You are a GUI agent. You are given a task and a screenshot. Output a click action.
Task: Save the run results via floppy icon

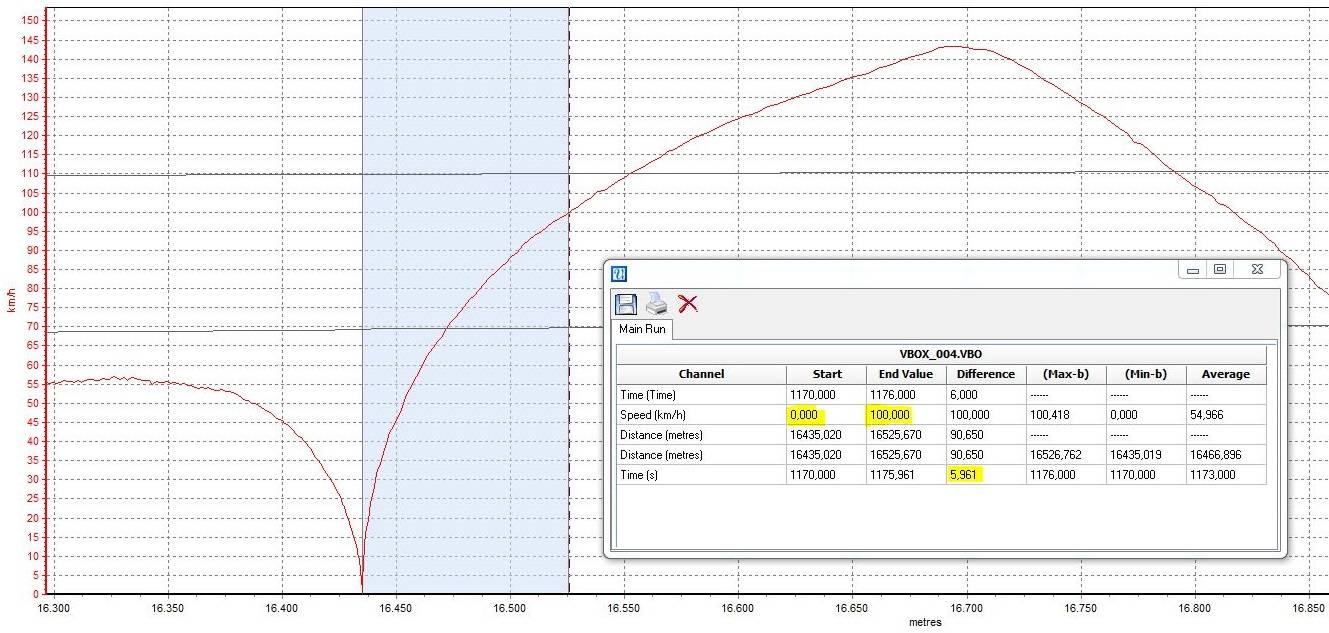pos(625,304)
